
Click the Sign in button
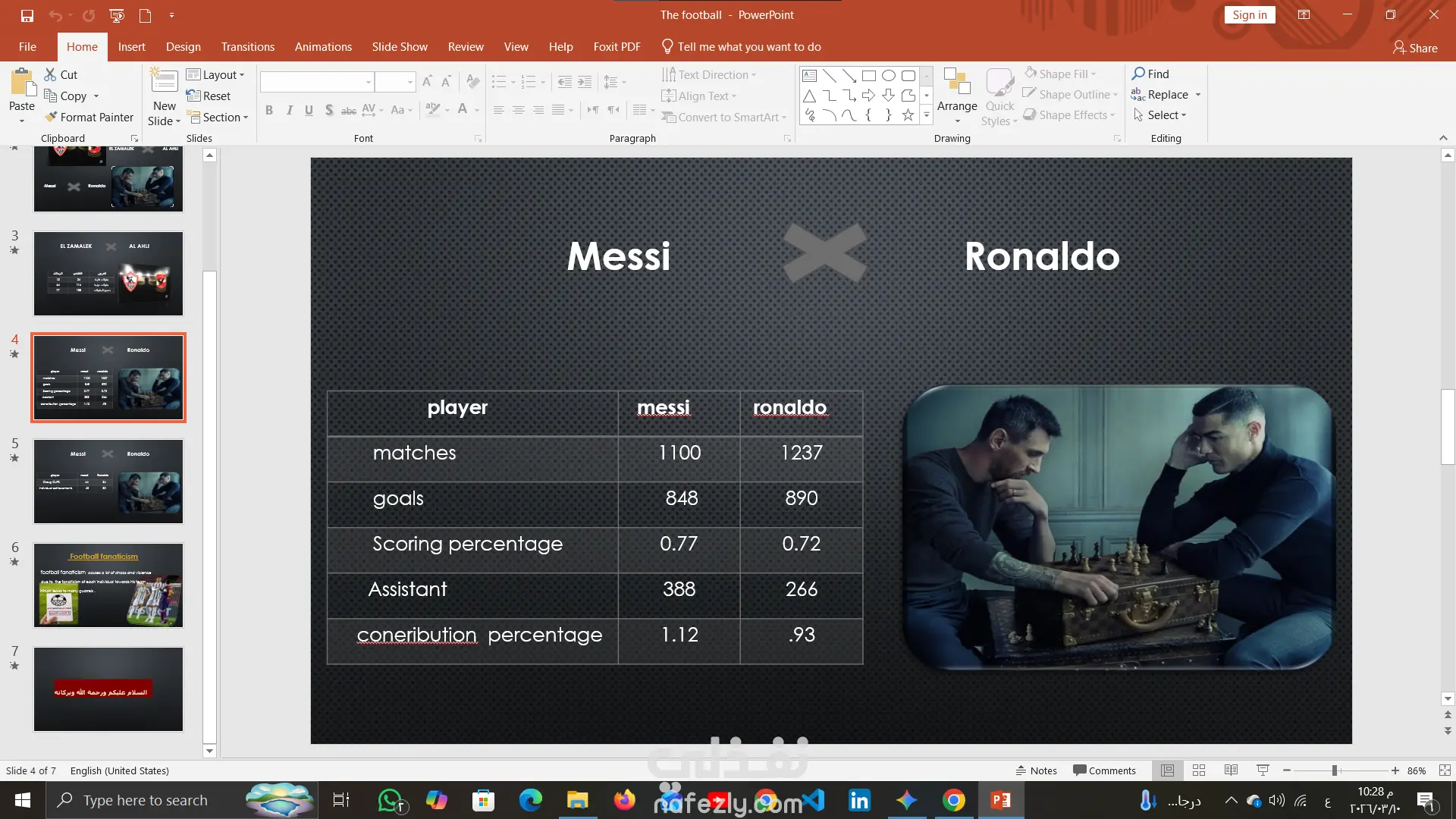pyautogui.click(x=1249, y=15)
